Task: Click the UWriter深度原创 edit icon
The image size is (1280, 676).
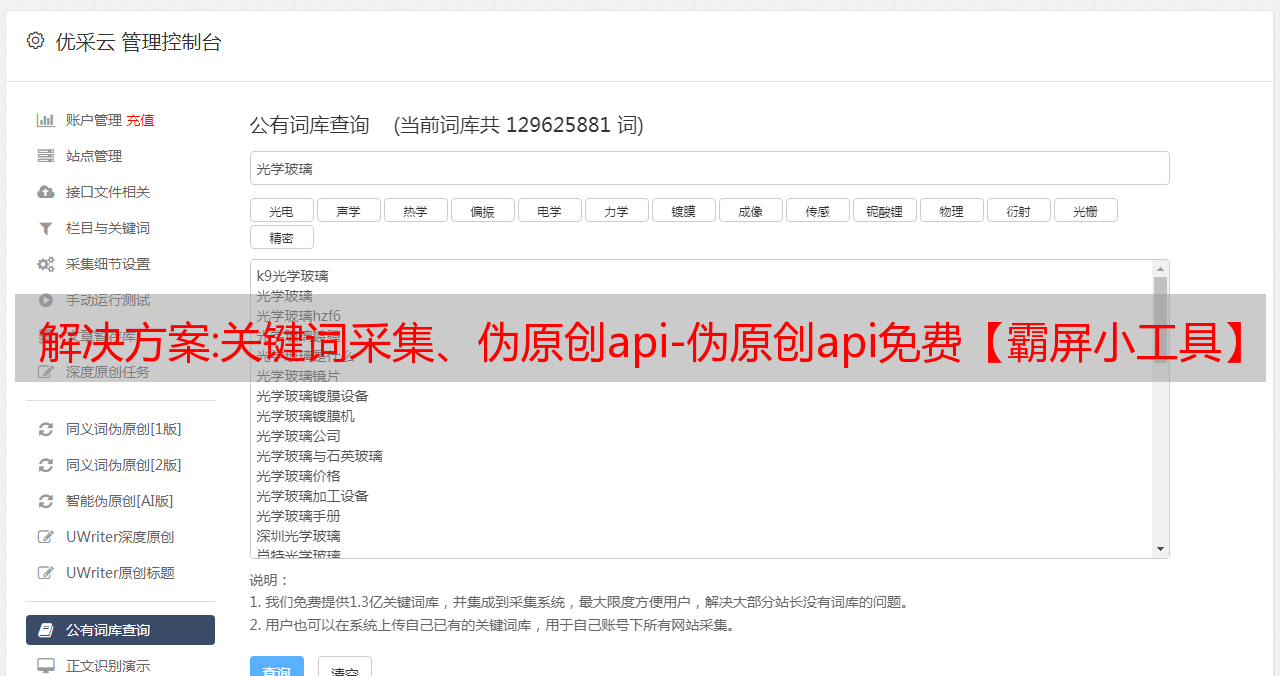Action: click(x=46, y=537)
